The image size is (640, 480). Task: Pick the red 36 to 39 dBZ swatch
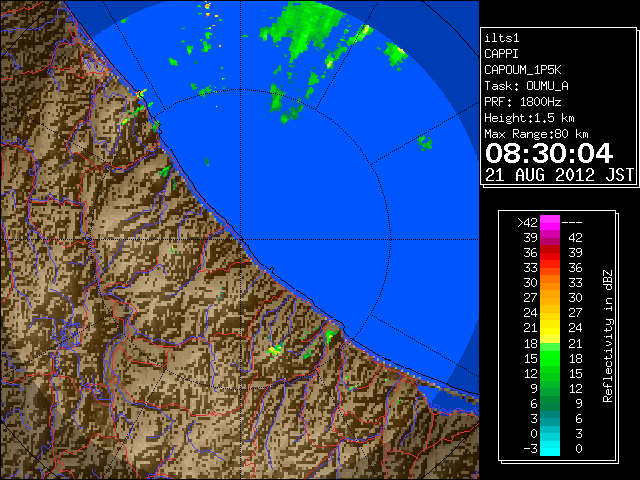550,253
